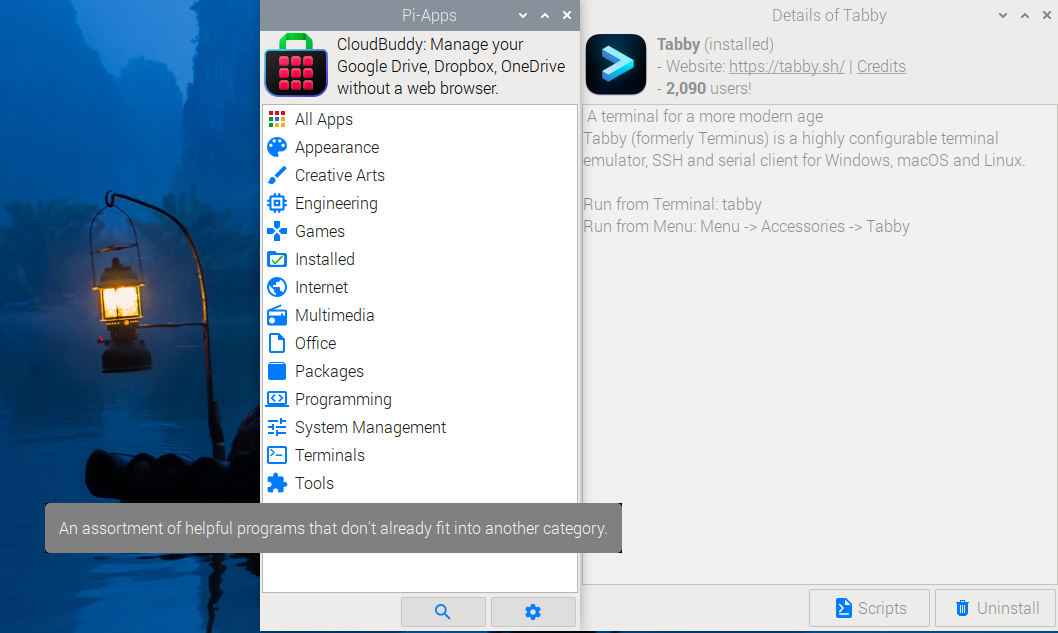The width and height of the screenshot is (1058, 633).
Task: Click the CloudBuddy red basket icon
Action: click(296, 65)
